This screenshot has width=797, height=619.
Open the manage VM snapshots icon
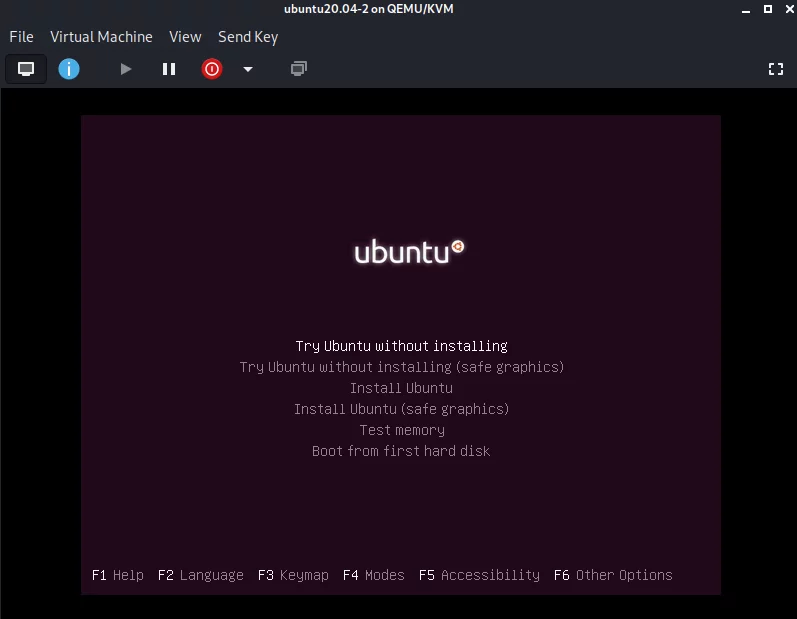click(x=298, y=69)
